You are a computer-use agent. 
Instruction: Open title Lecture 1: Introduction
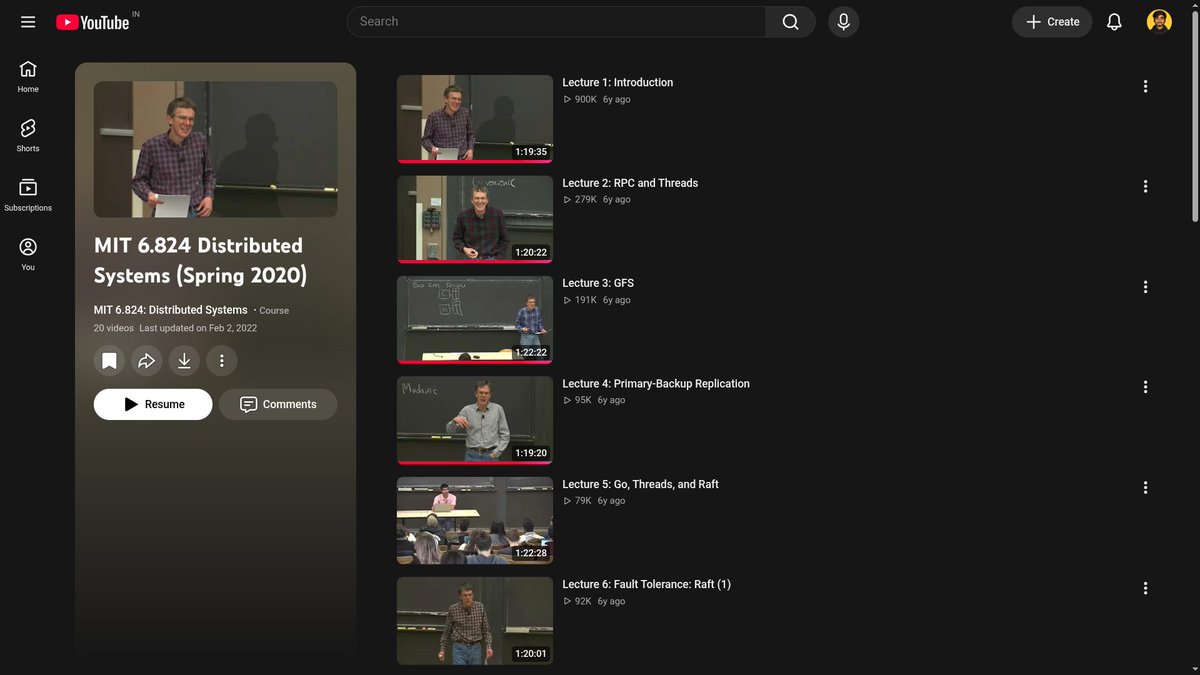(x=617, y=83)
